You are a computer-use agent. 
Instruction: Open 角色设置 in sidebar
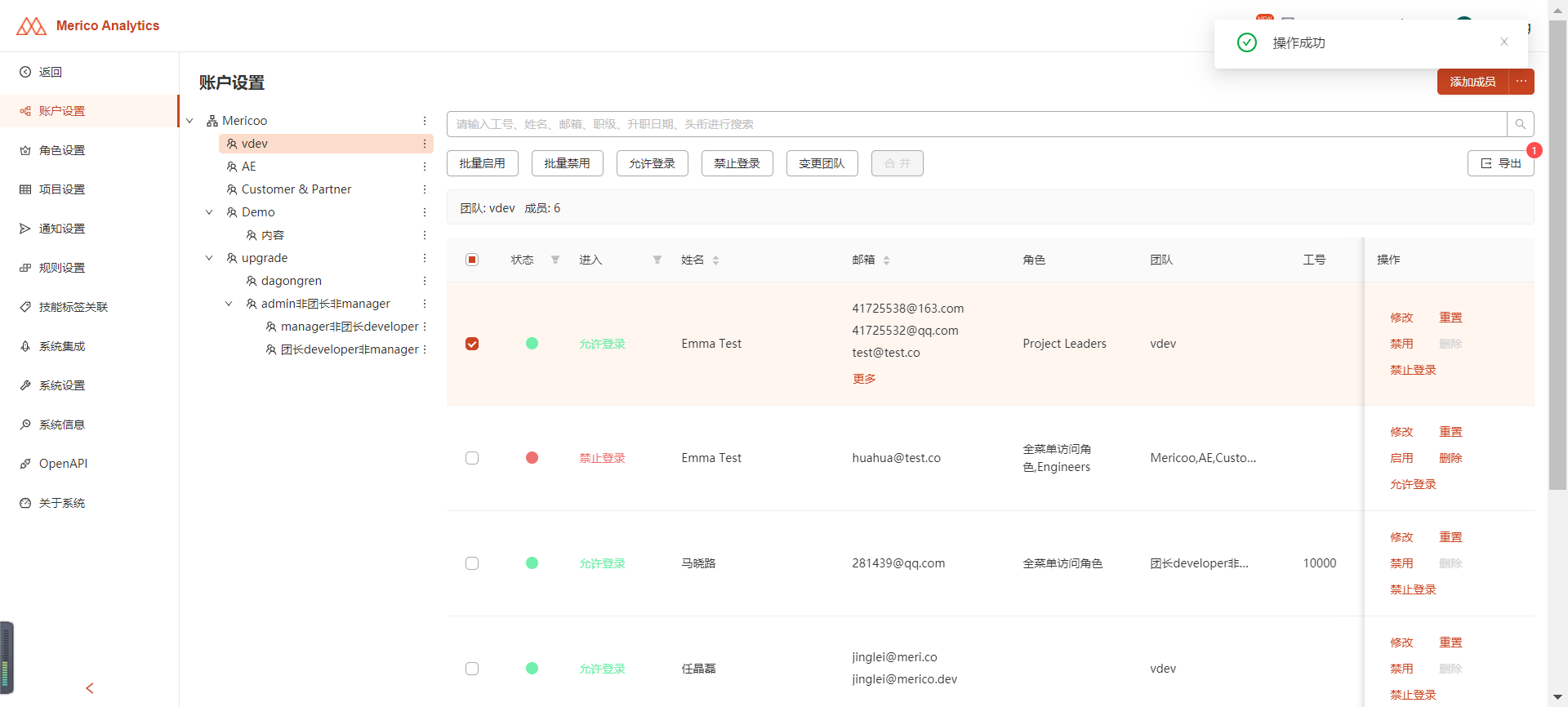pos(89,150)
